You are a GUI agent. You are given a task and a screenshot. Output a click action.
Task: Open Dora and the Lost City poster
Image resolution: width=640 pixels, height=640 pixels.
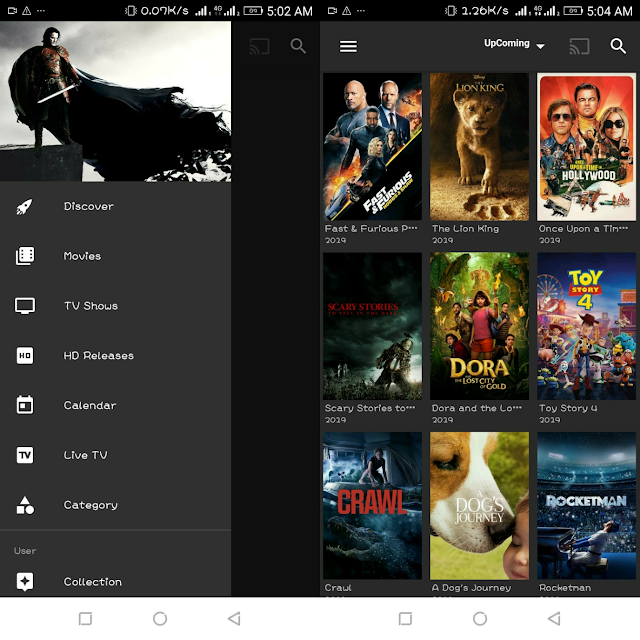coord(479,326)
